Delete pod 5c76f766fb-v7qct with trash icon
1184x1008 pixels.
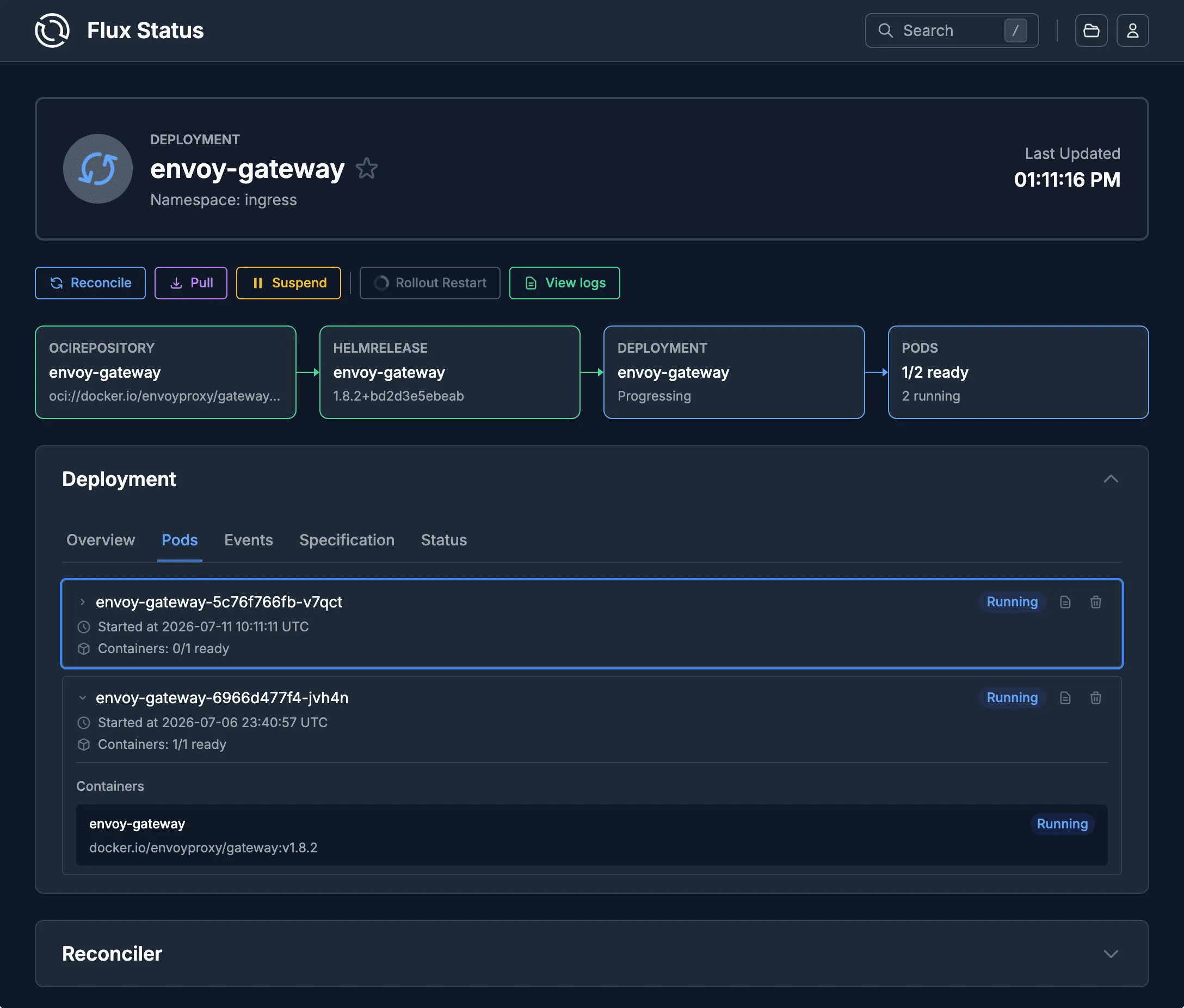tap(1095, 603)
